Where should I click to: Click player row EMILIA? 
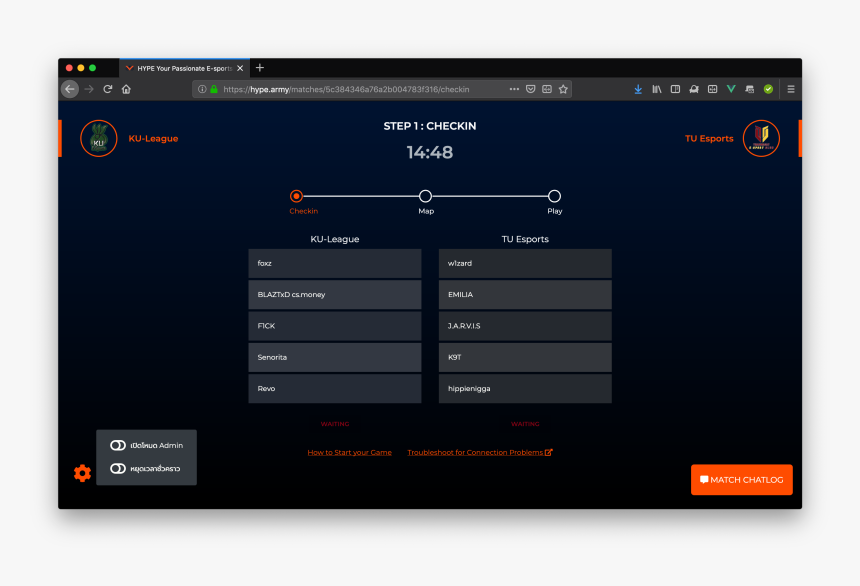point(525,295)
